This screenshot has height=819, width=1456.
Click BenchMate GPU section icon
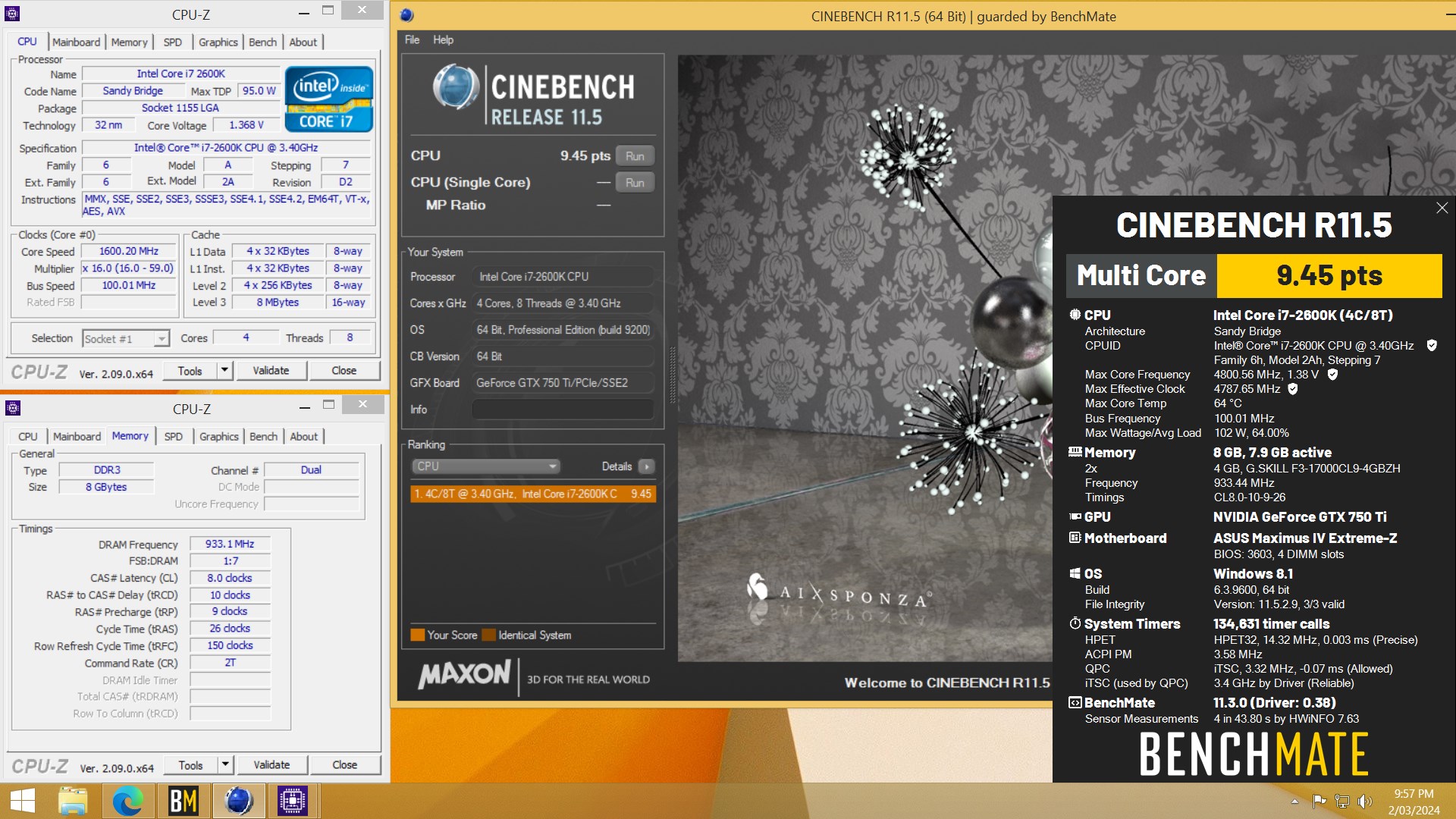point(1075,516)
